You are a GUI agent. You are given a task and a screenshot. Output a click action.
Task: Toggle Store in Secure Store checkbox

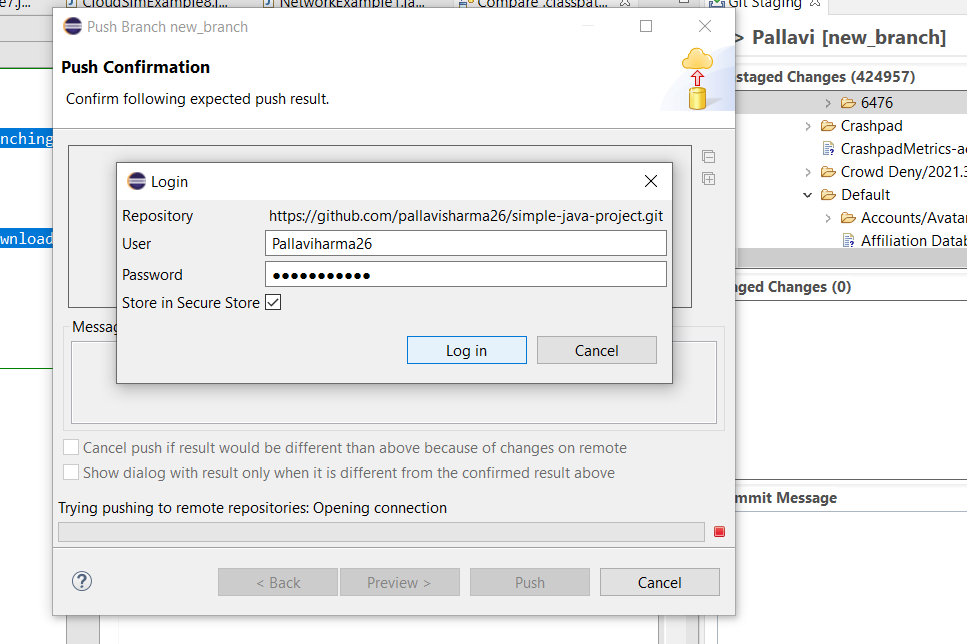(x=273, y=302)
